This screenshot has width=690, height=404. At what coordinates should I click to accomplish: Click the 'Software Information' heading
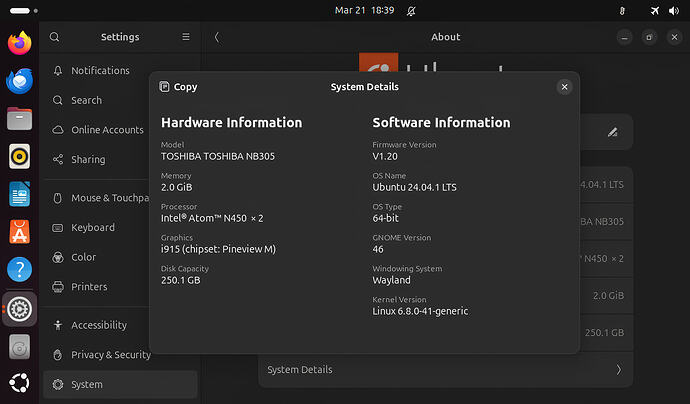pyautogui.click(x=441, y=122)
